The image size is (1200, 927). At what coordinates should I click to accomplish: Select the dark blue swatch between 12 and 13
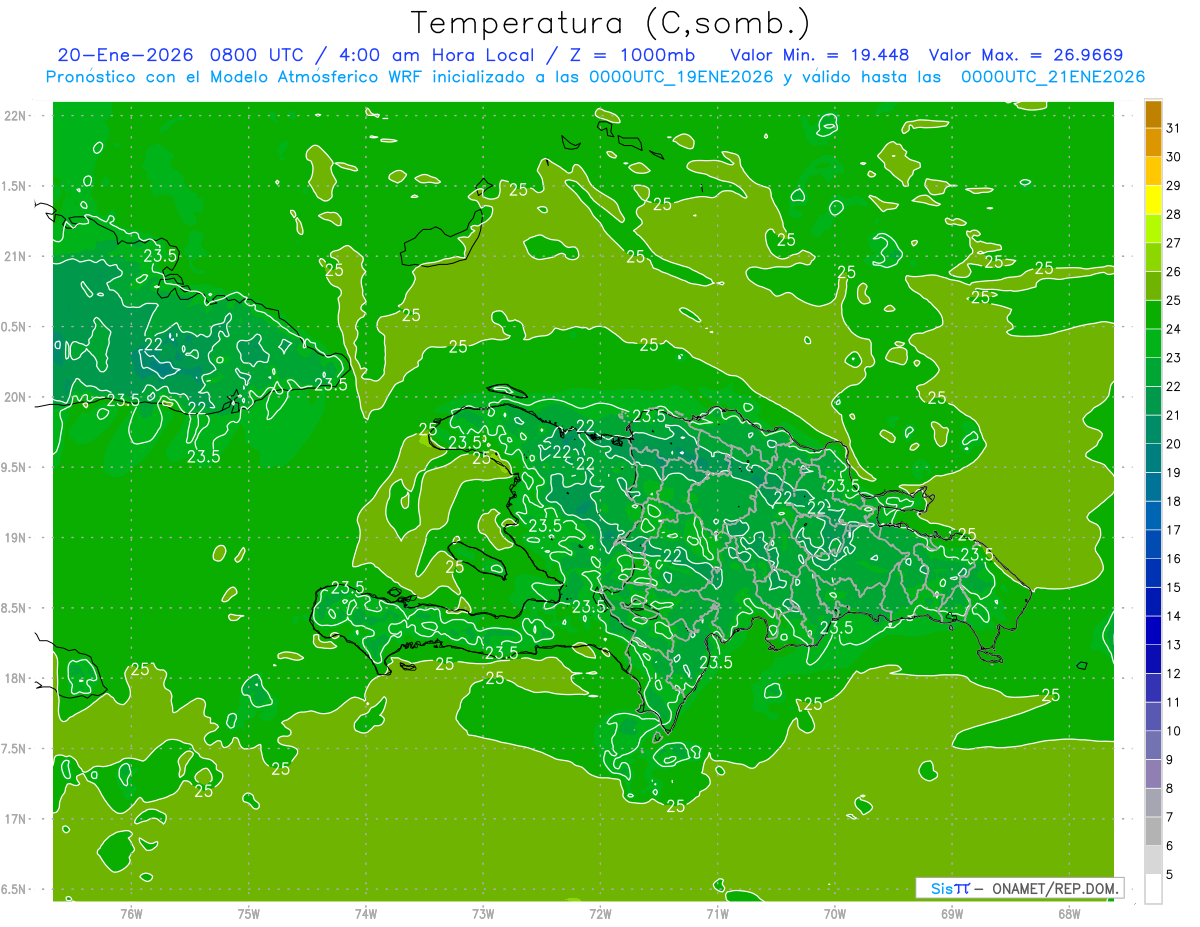(1153, 659)
